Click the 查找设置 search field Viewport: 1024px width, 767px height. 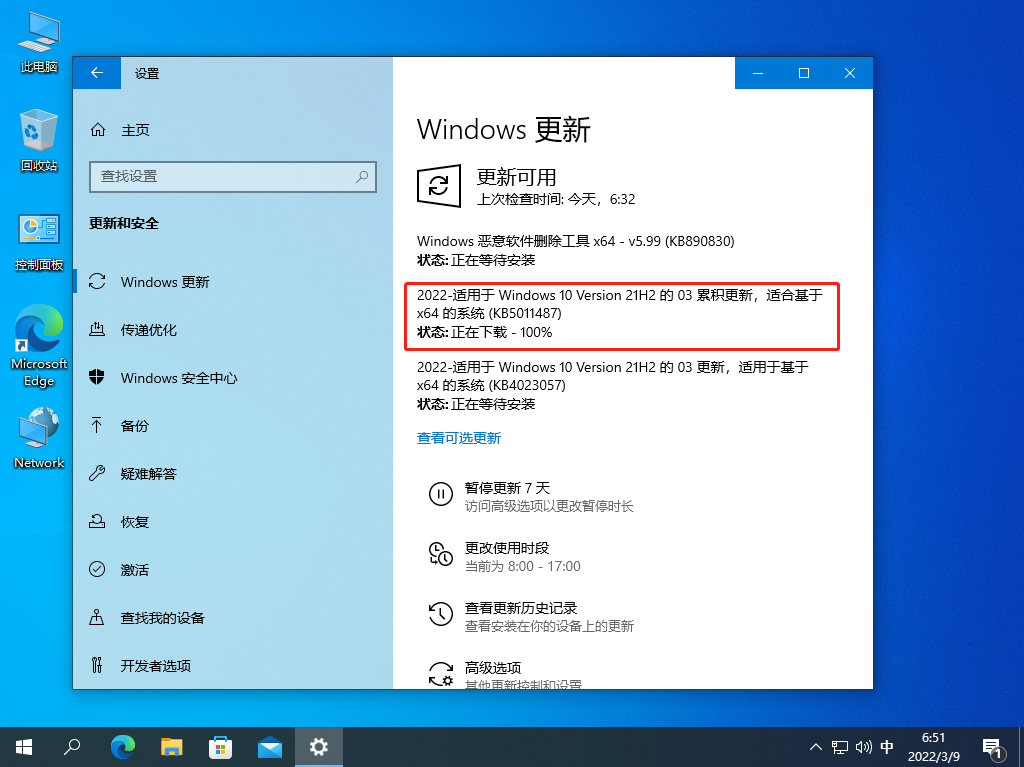[232, 177]
